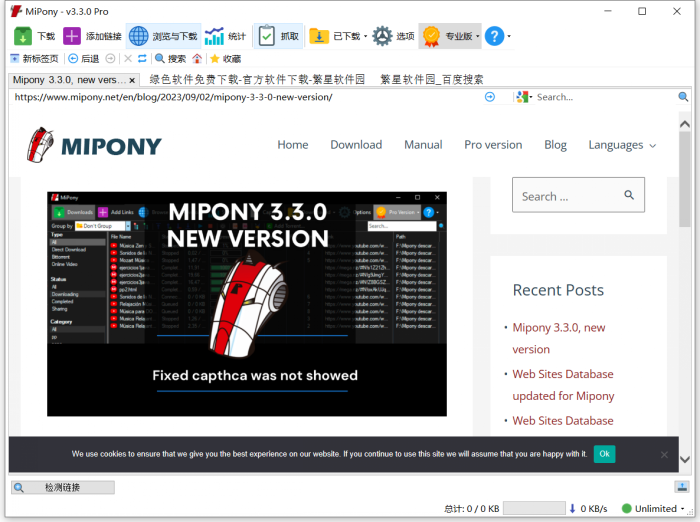Click the blue download speed arrow icon

tap(572, 508)
